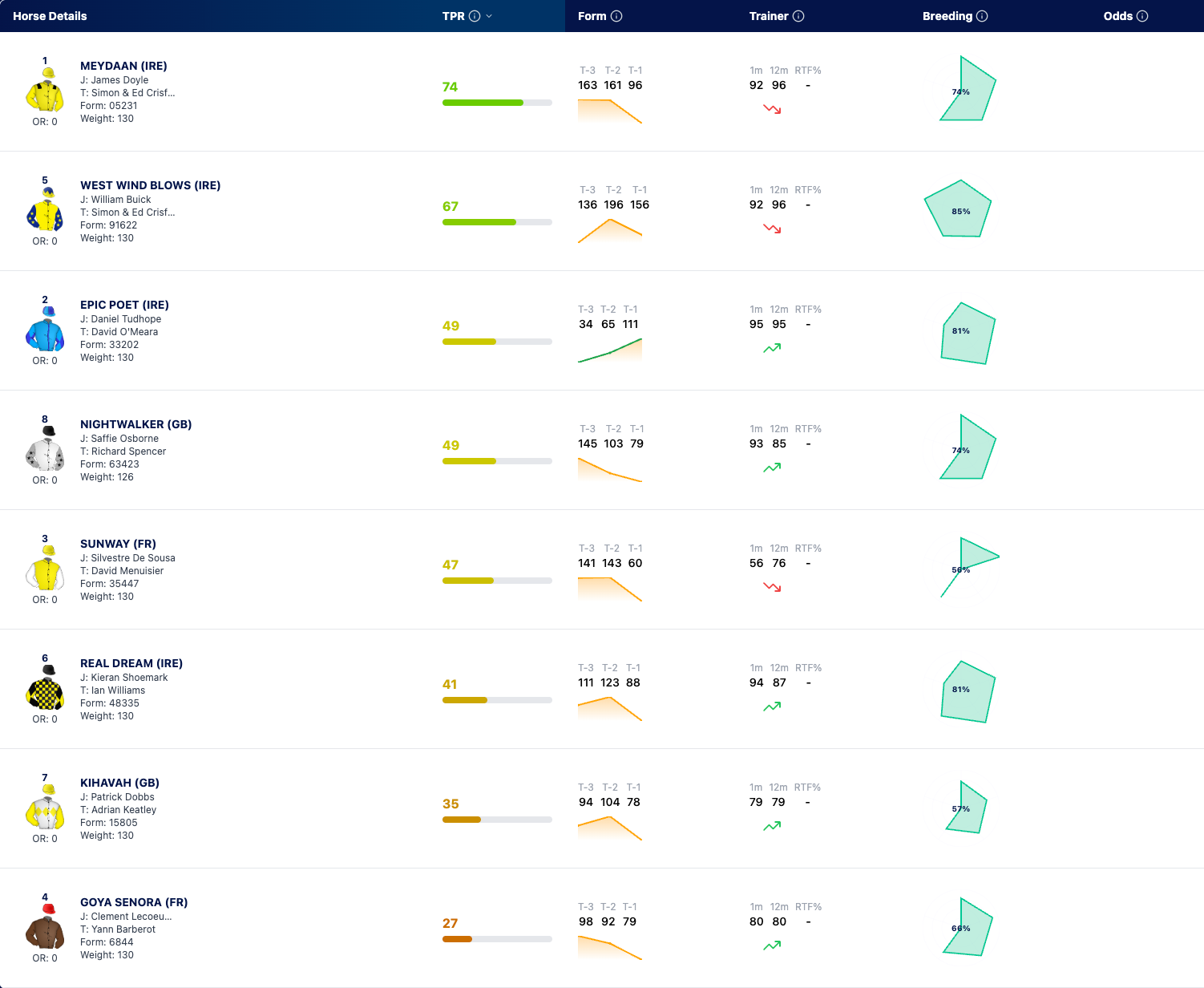Screen dimensions: 1204x988
Task: Click Meydaan's TPR 74 progress bar
Action: [x=497, y=103]
